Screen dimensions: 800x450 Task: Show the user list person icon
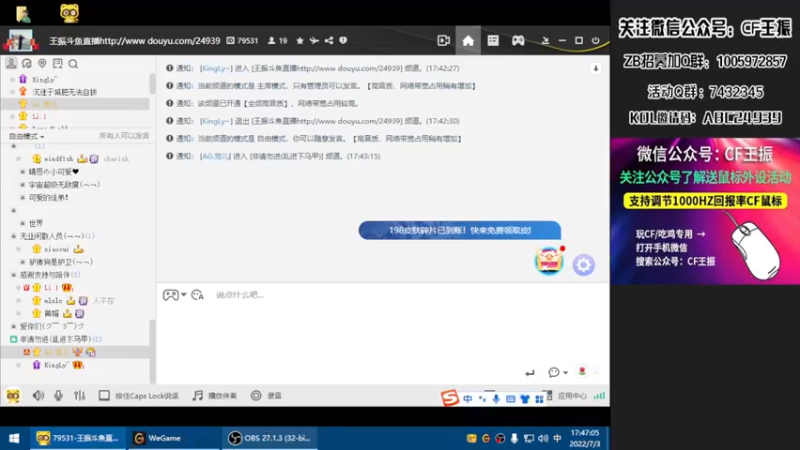click(x=11, y=63)
